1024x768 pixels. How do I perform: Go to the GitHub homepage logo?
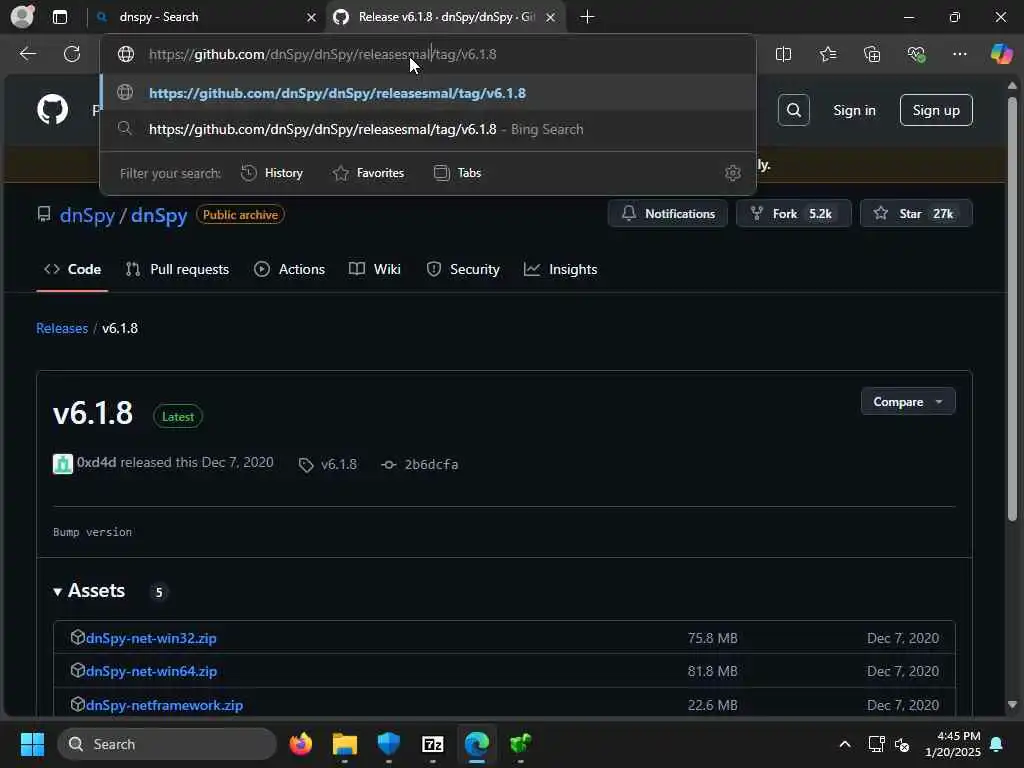coord(52,110)
